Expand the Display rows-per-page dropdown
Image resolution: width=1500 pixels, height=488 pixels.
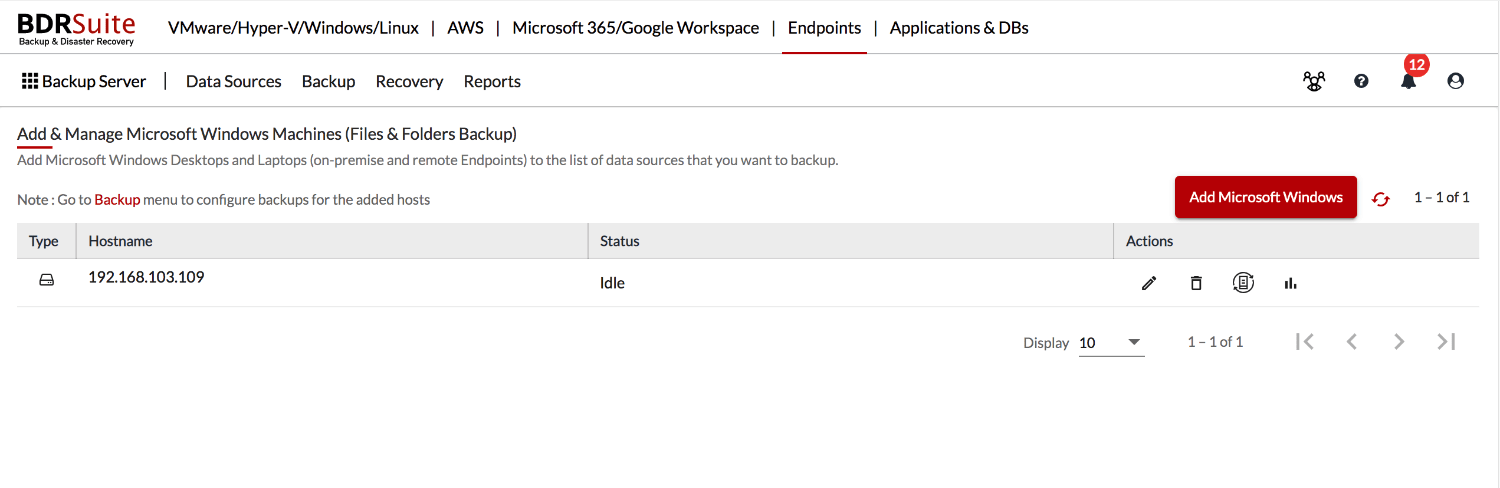point(1111,342)
